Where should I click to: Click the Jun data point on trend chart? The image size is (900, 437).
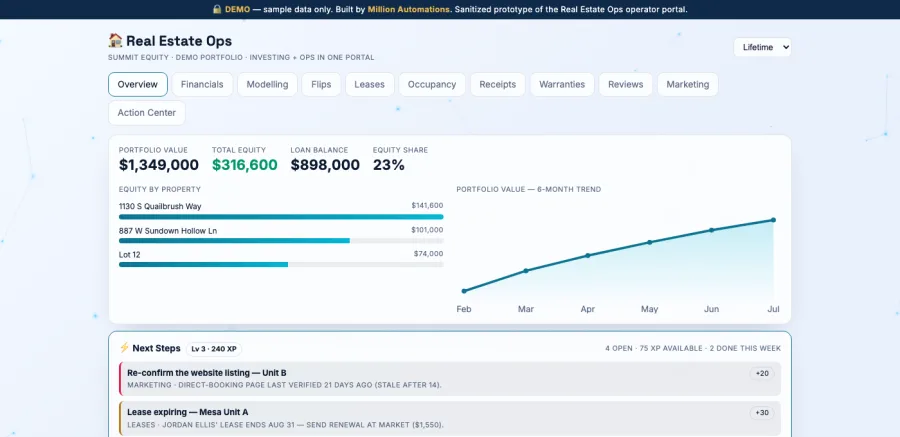click(x=711, y=230)
